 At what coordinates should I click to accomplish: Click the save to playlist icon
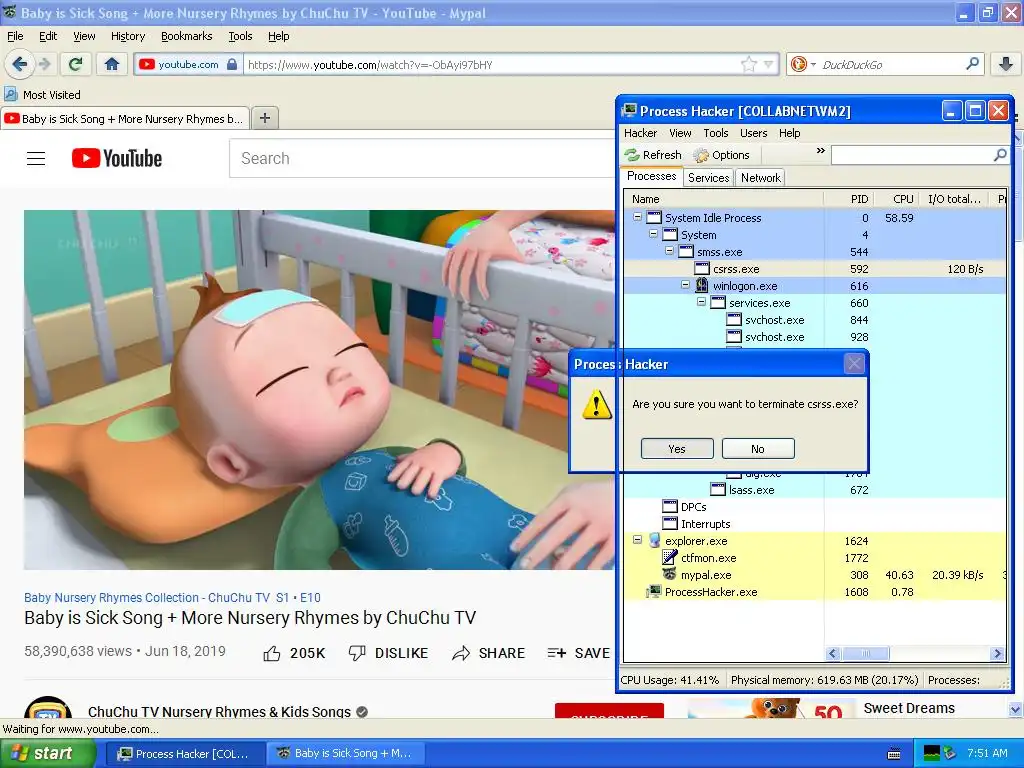tap(556, 653)
